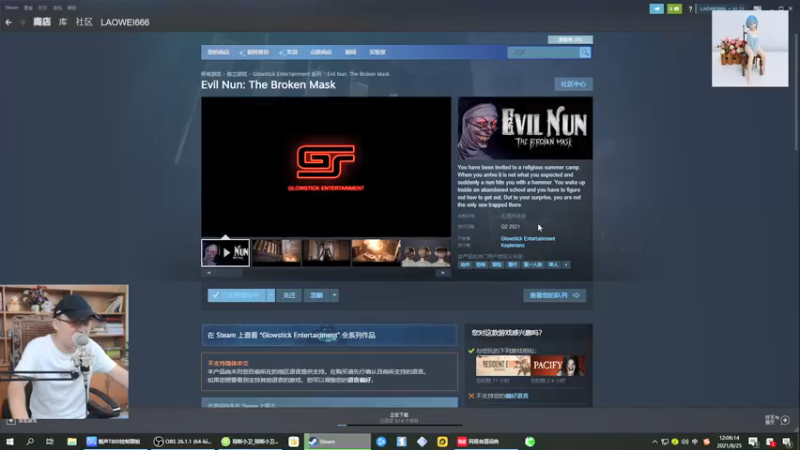
Task: Open the Steam menu in title bar
Action: pyautogui.click(x=12, y=8)
